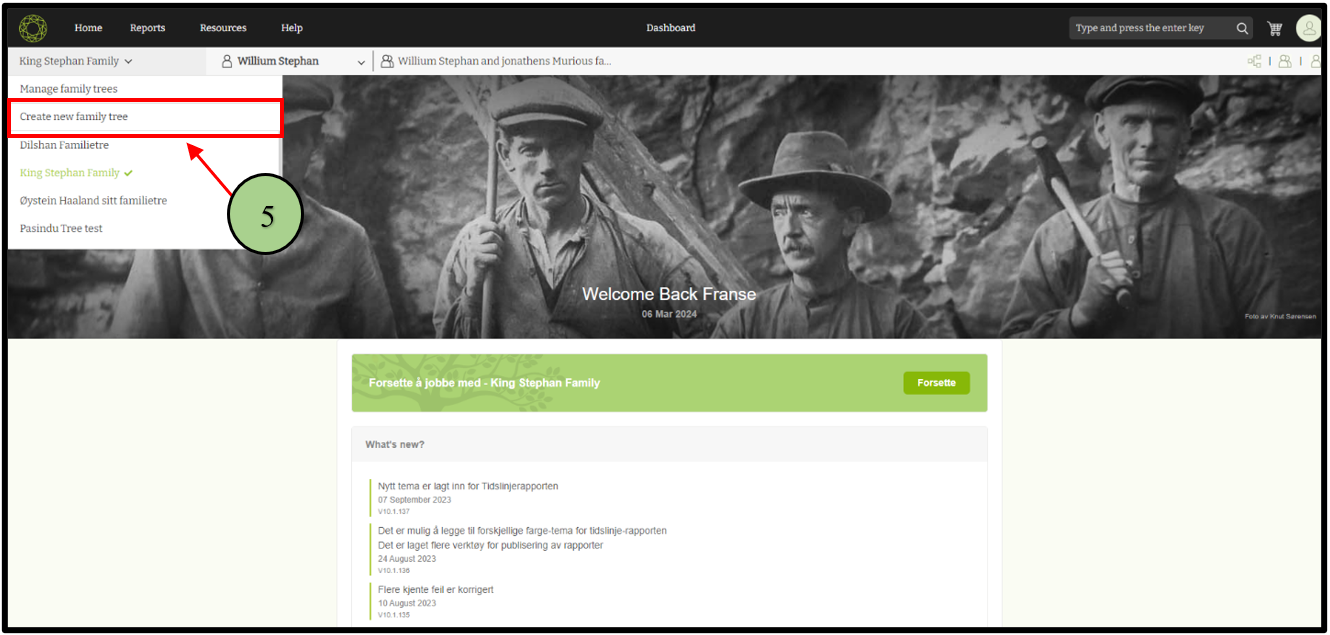Click the person icon beside Willium Stephan
Viewport: 1330px width, 635px height.
click(227, 61)
